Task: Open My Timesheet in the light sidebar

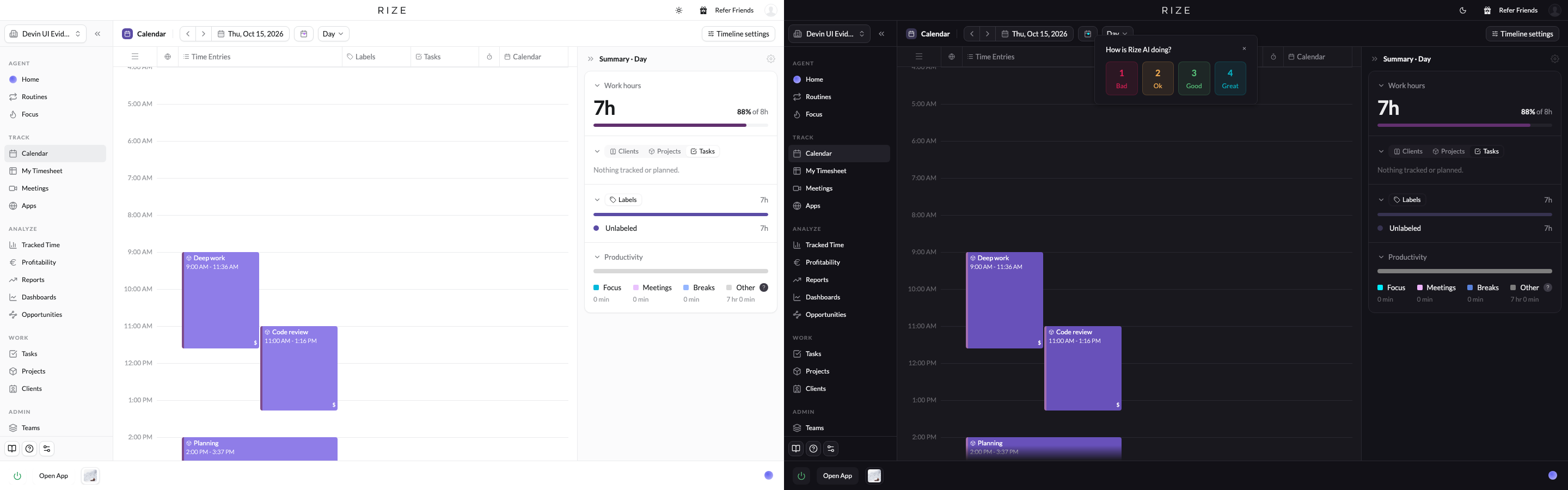Action: [56, 171]
